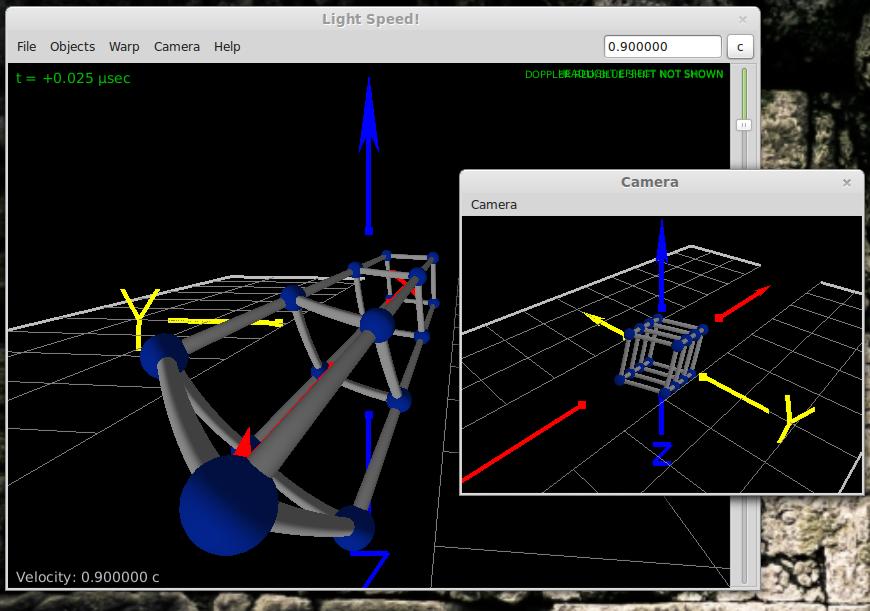The width and height of the screenshot is (870, 611).
Task: Open the Warp menu
Action: [124, 46]
